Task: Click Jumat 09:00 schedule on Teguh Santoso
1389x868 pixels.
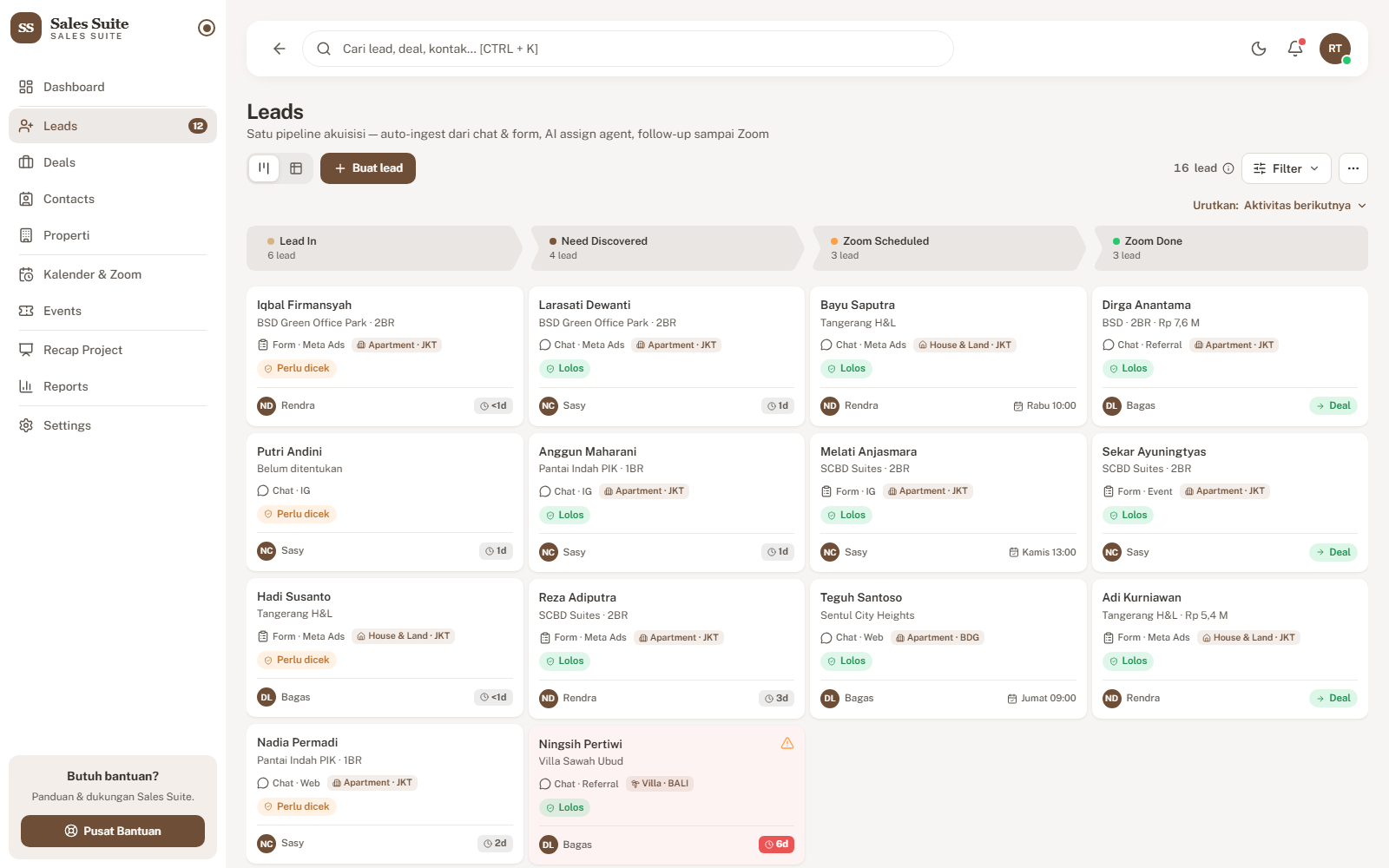Action: tap(1041, 698)
